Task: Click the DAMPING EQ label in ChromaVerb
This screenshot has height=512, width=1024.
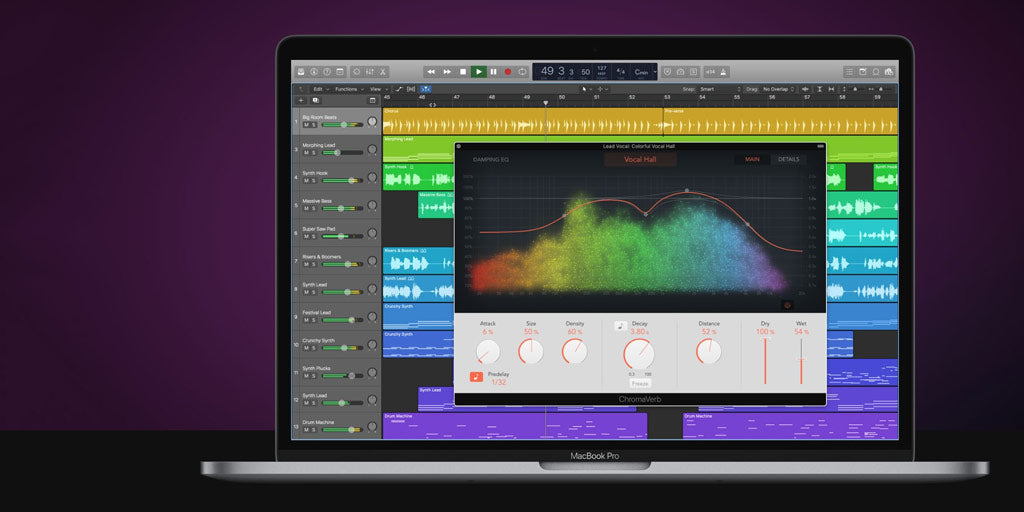Action: pos(490,159)
